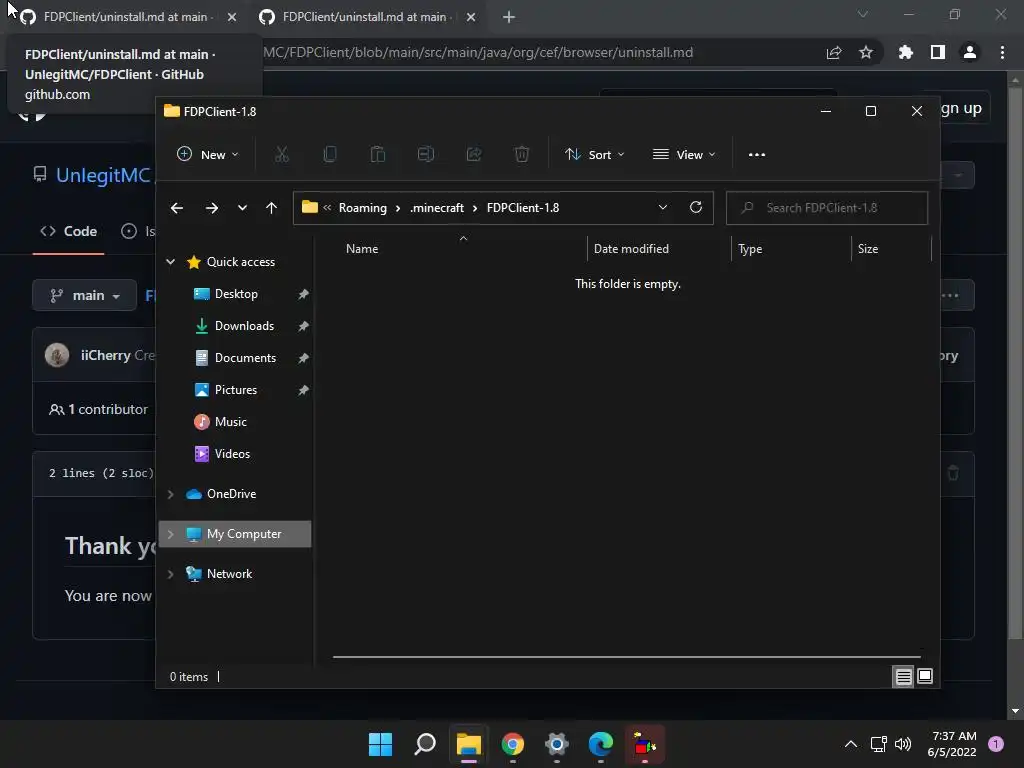Open Chrome profile avatar icon

(x=970, y=52)
